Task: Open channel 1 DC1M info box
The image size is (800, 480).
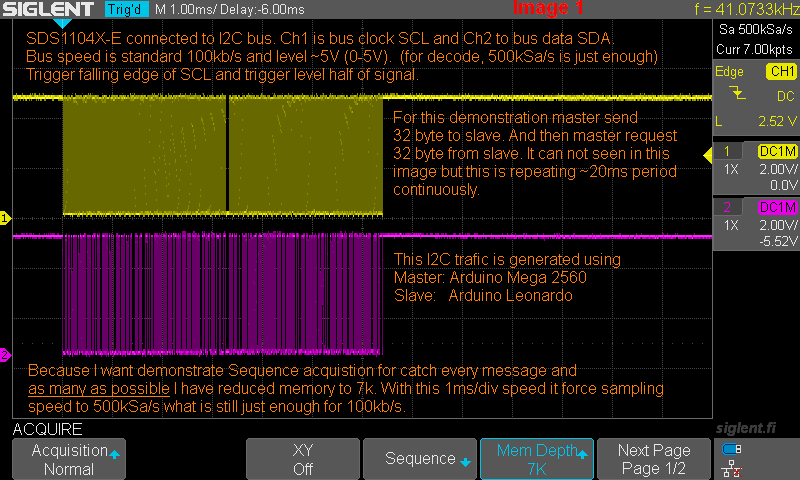Action: (756, 167)
